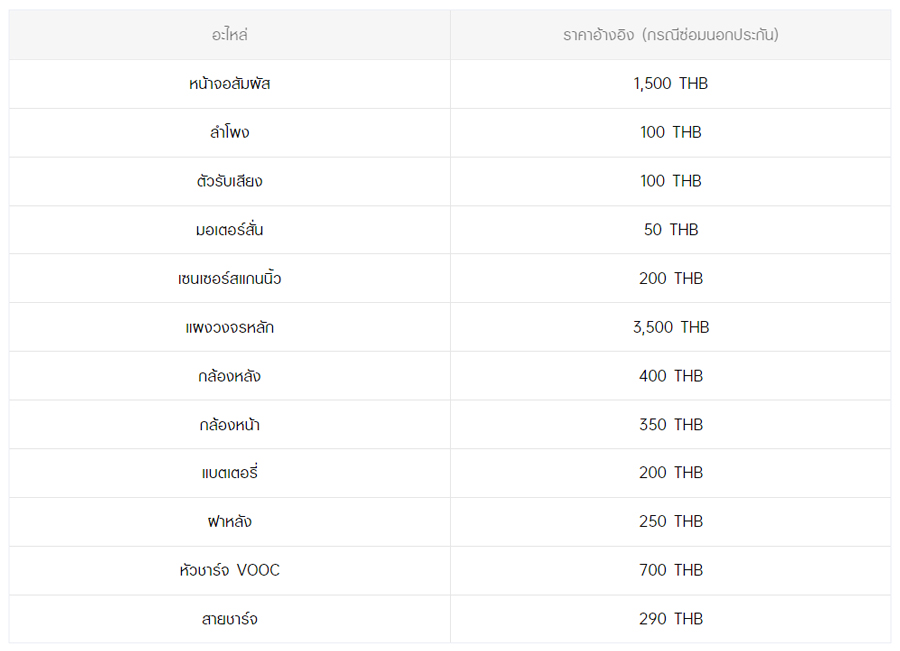Select the ฝาหลัง part cell
900x651 pixels.
230,521
